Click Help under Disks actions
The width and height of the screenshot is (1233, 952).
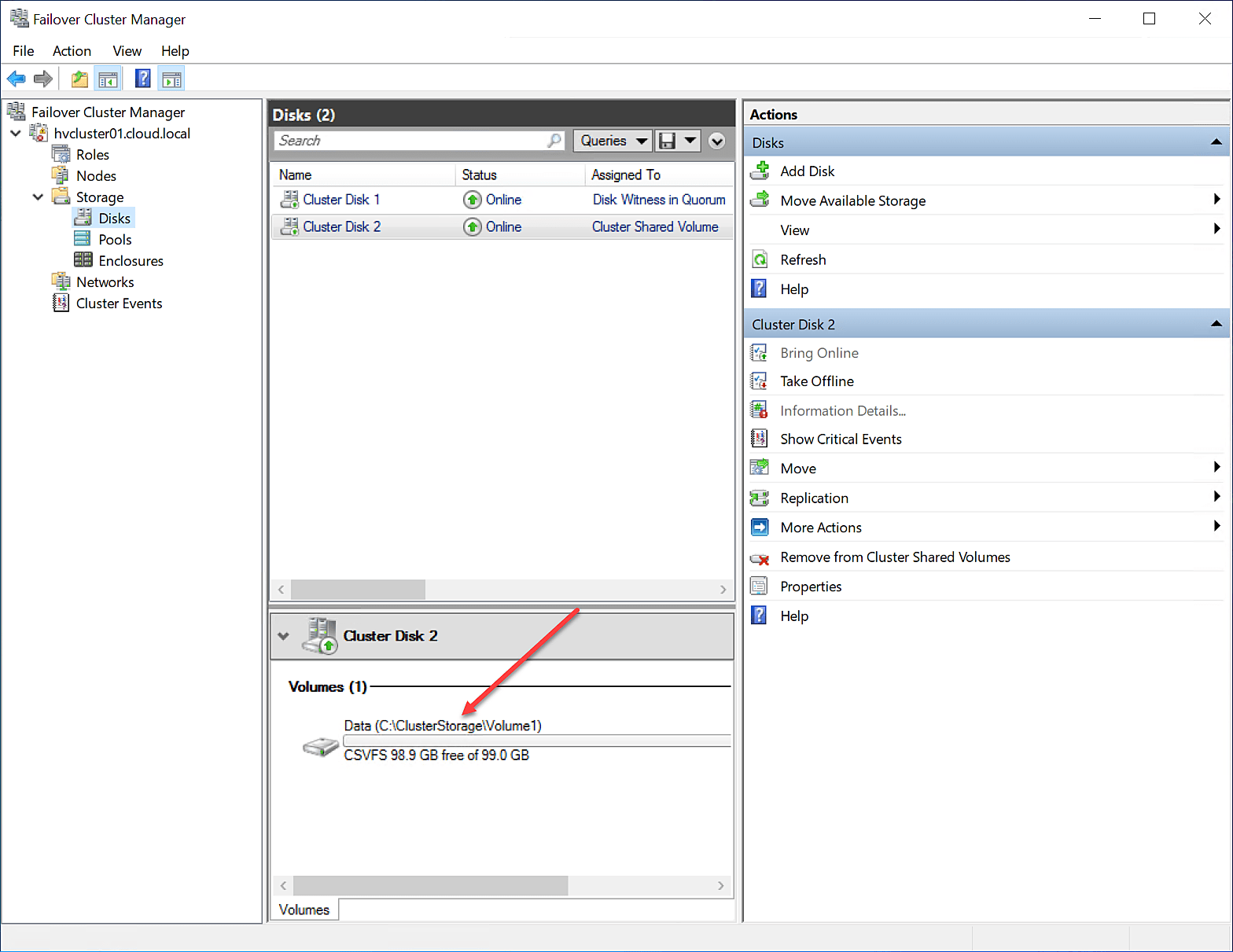point(794,289)
